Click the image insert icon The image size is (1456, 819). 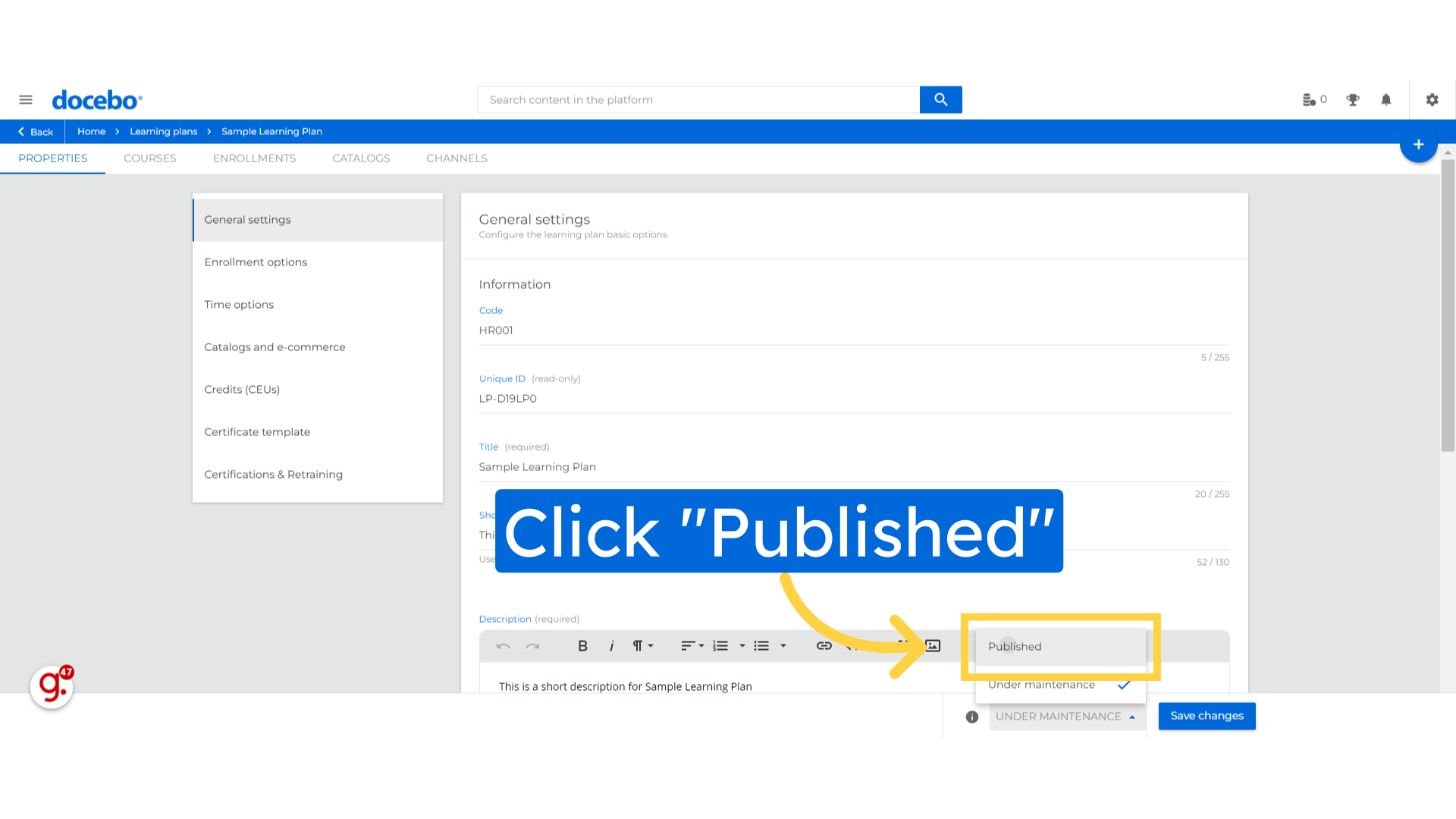click(x=932, y=645)
